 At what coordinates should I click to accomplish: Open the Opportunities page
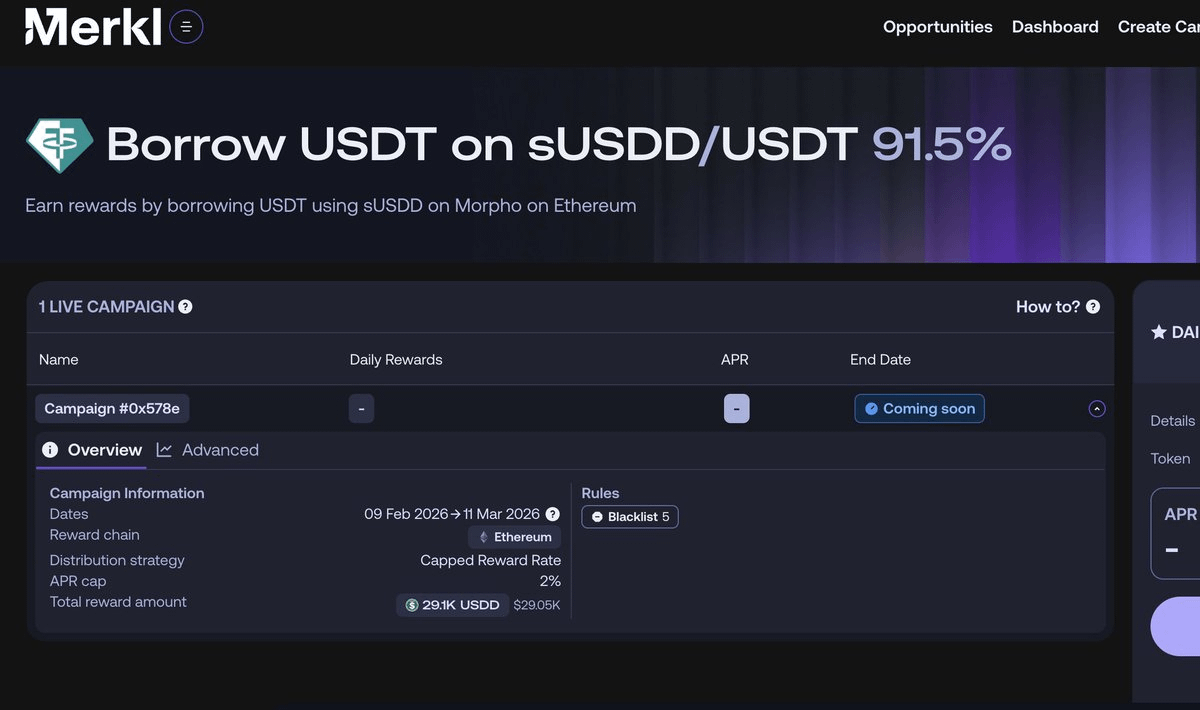click(x=938, y=27)
